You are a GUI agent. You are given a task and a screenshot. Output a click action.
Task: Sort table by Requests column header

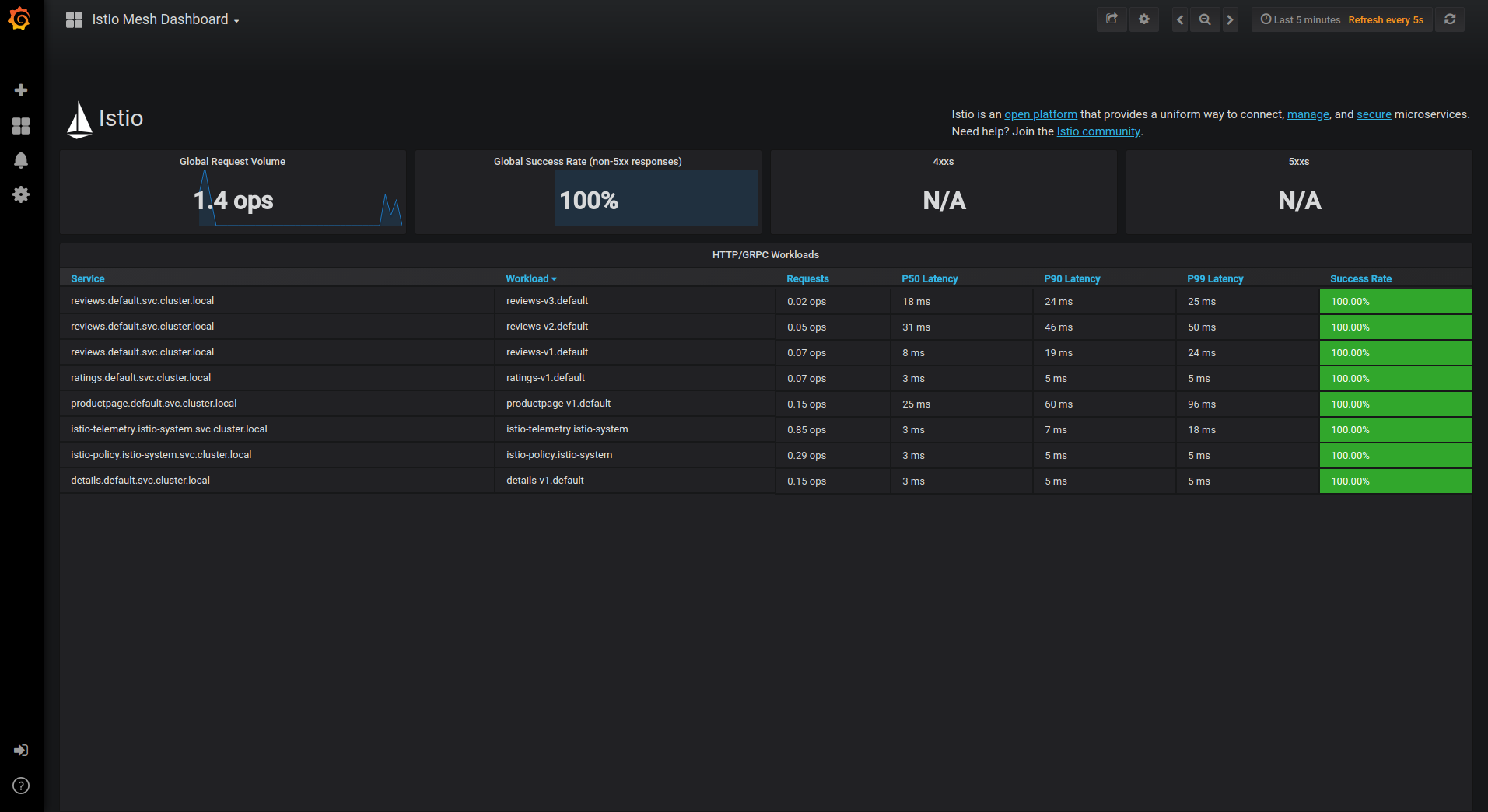click(807, 279)
